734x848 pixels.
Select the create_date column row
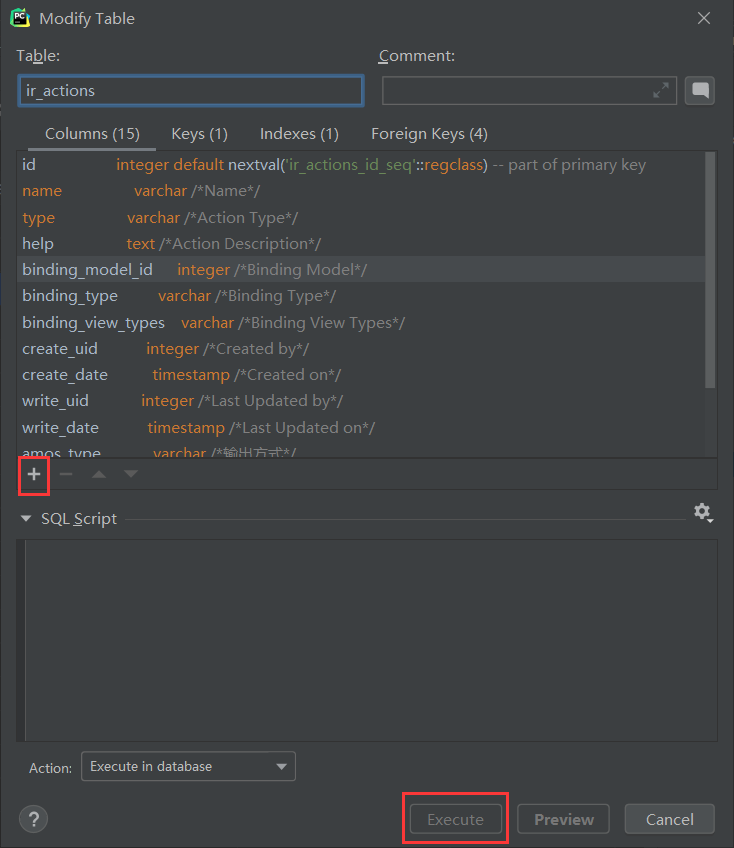[x=361, y=375]
